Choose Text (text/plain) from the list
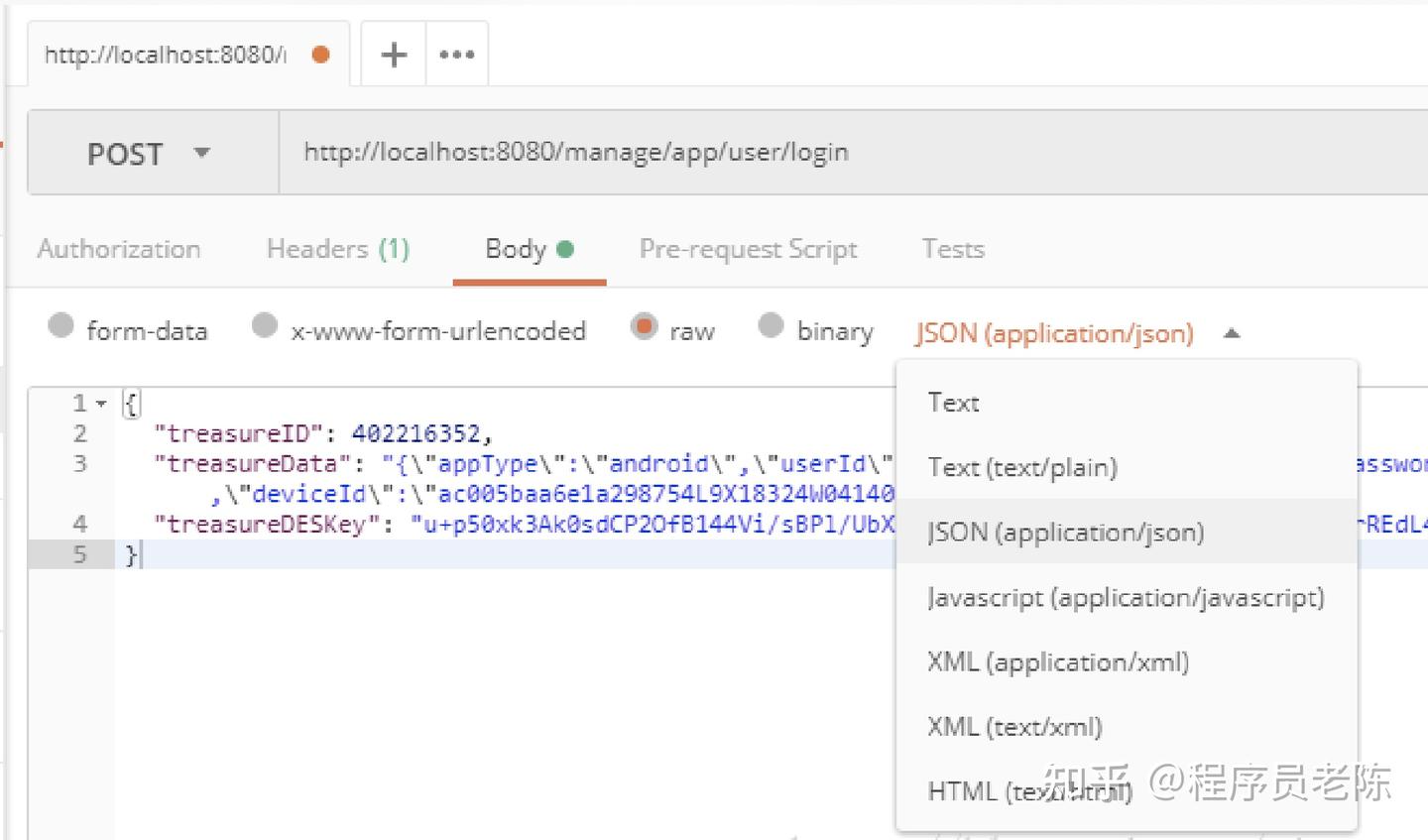The height and width of the screenshot is (840, 1428). coord(1022,467)
